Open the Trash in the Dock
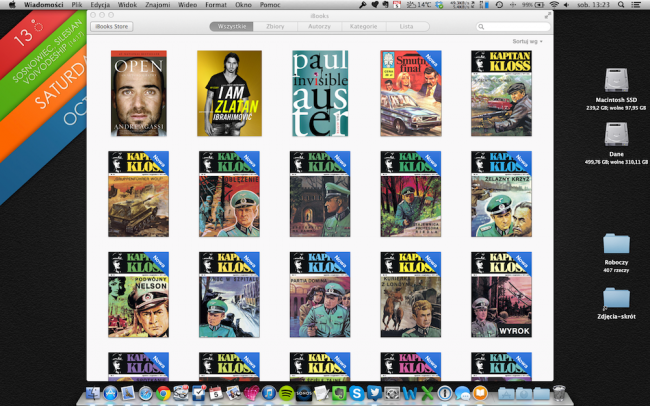The image size is (650, 406). click(x=559, y=392)
